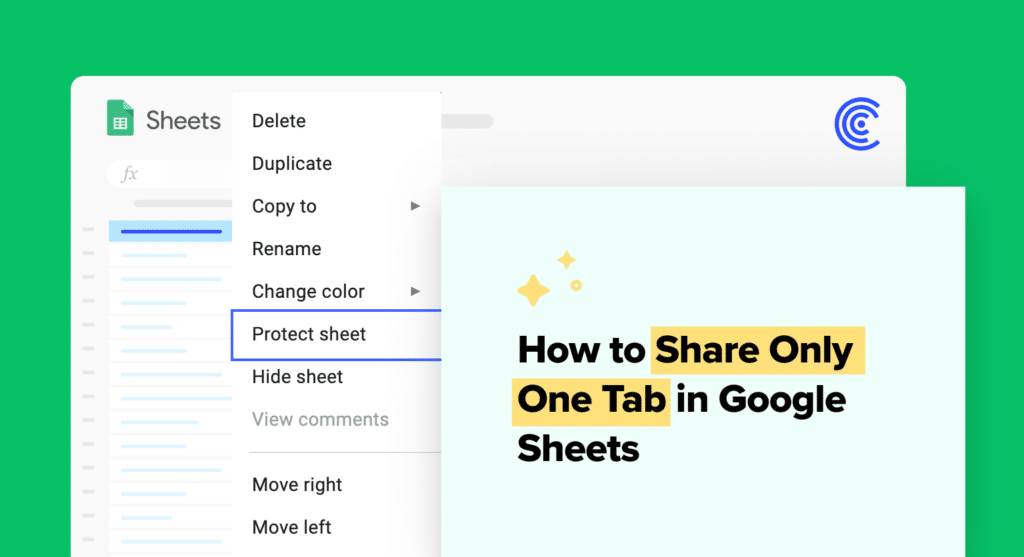Open the Change color submenu
This screenshot has height=557, width=1024.
(308, 291)
